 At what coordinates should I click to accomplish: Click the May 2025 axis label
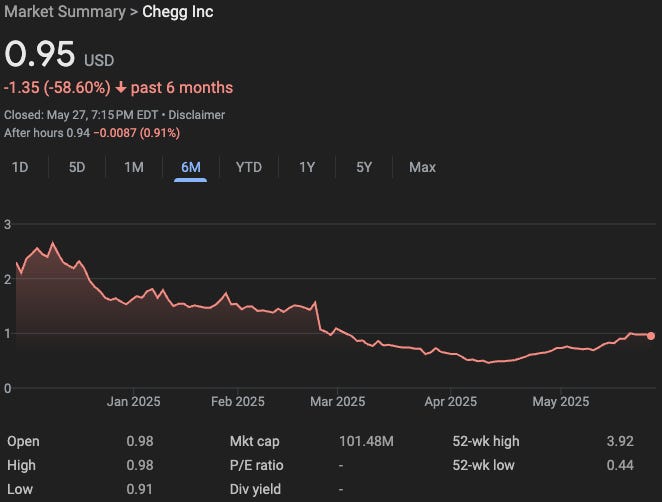pyautogui.click(x=561, y=401)
